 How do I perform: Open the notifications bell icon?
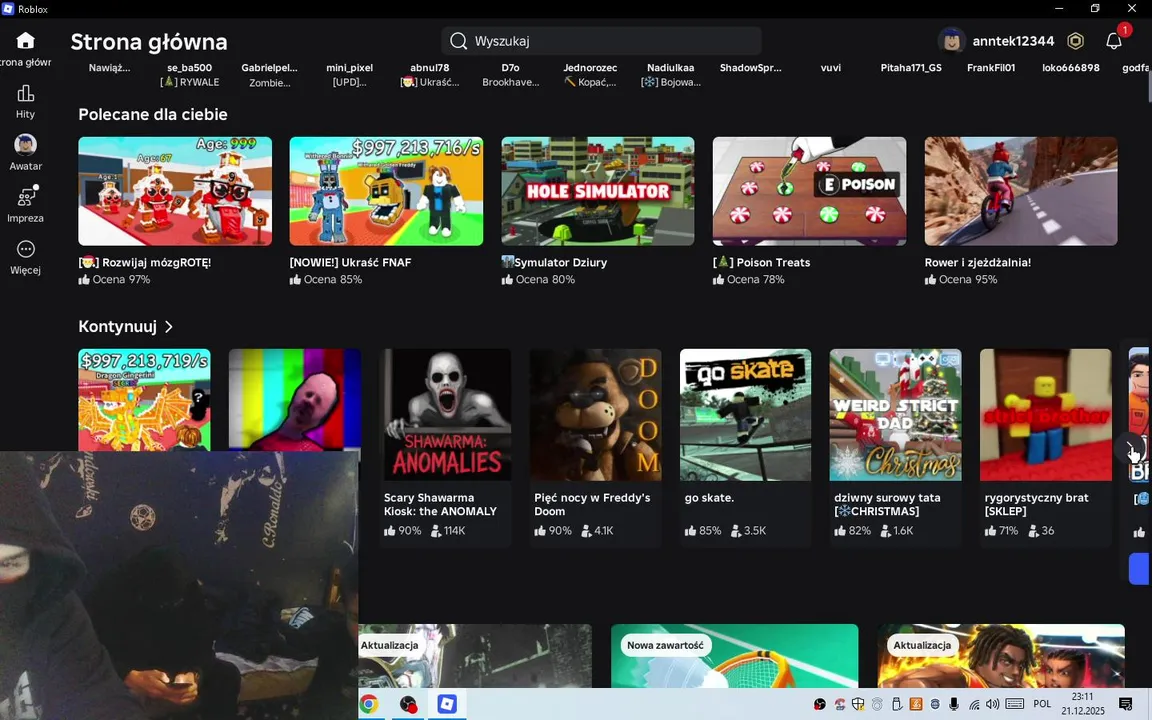[x=1114, y=41]
